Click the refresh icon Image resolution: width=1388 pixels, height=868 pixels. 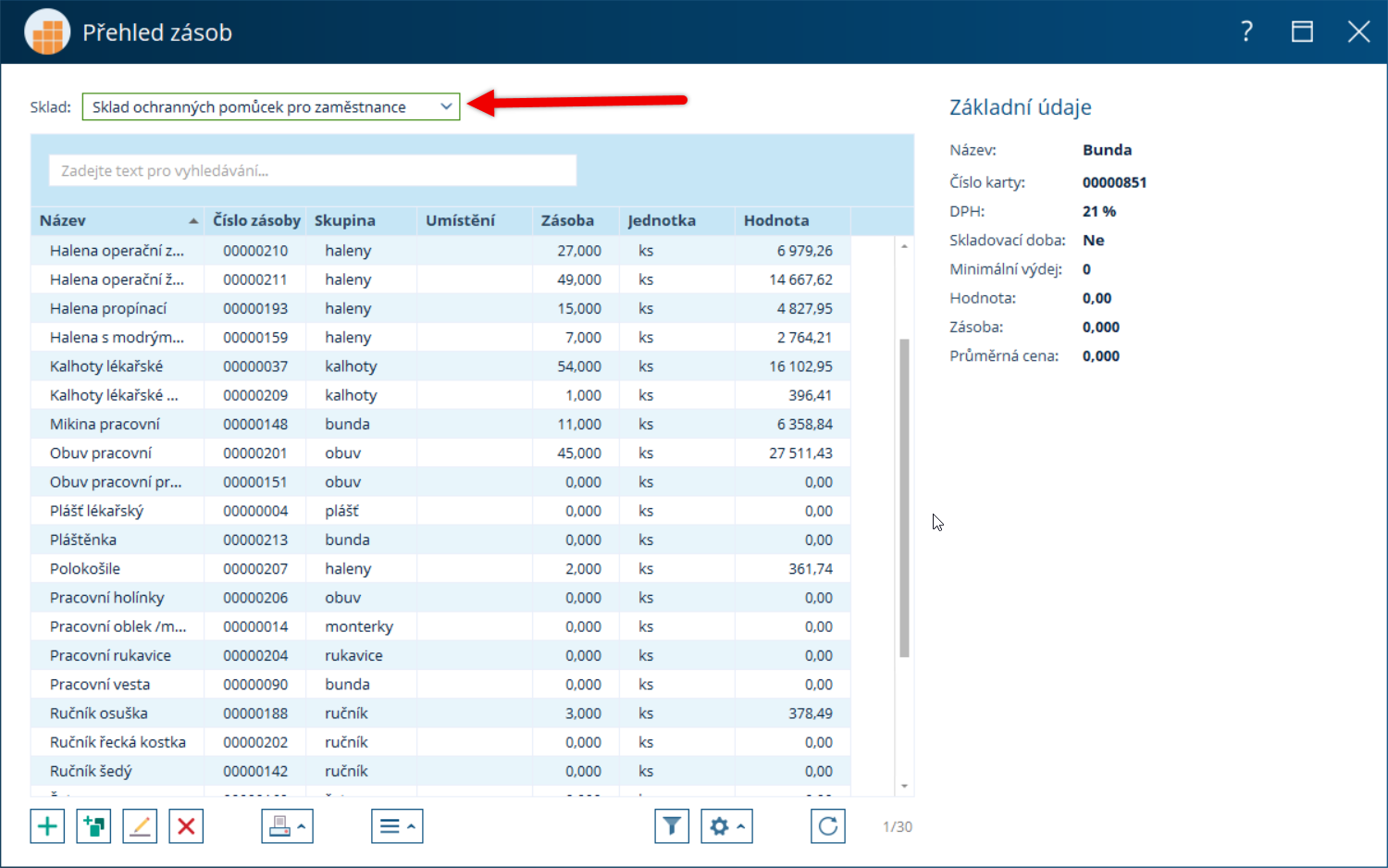(828, 826)
